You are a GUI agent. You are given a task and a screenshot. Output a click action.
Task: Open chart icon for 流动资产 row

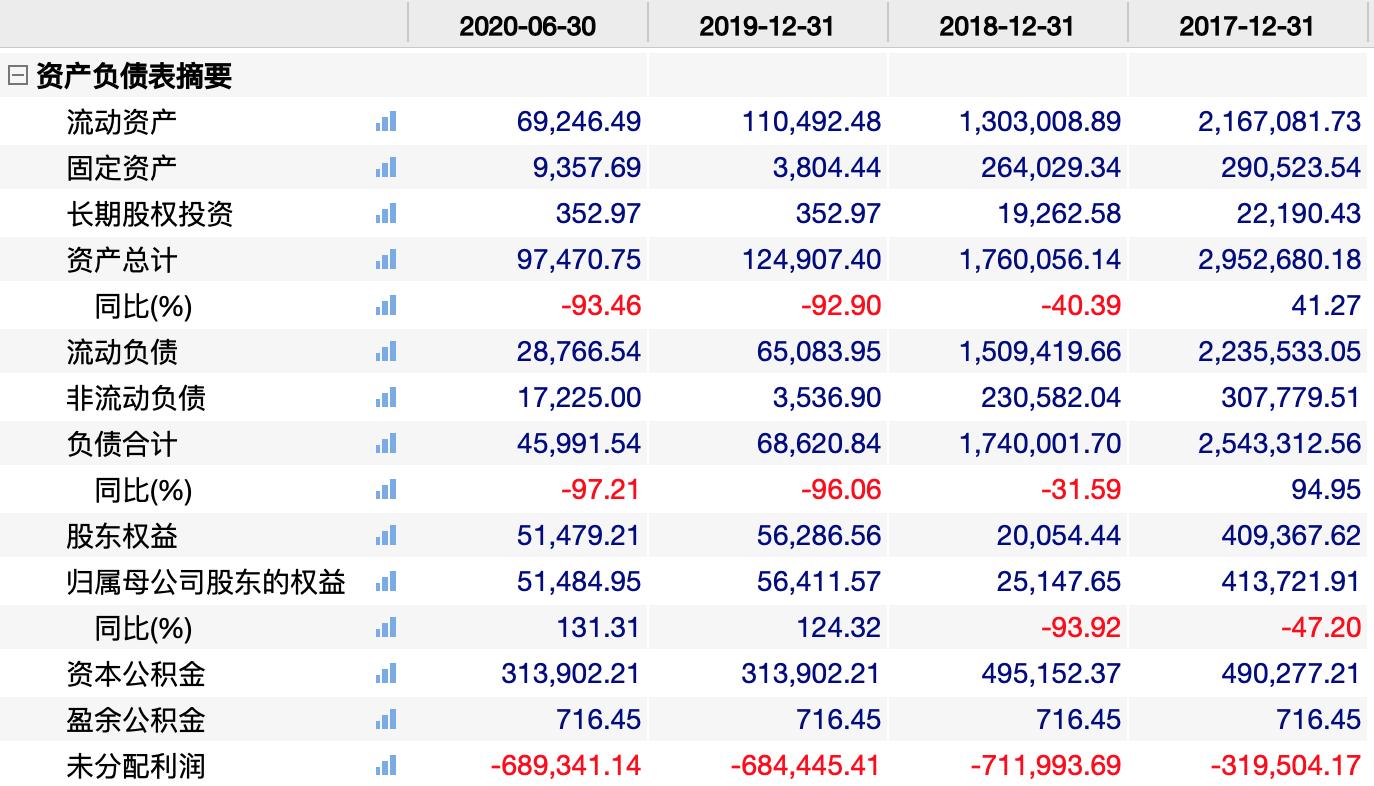[386, 122]
